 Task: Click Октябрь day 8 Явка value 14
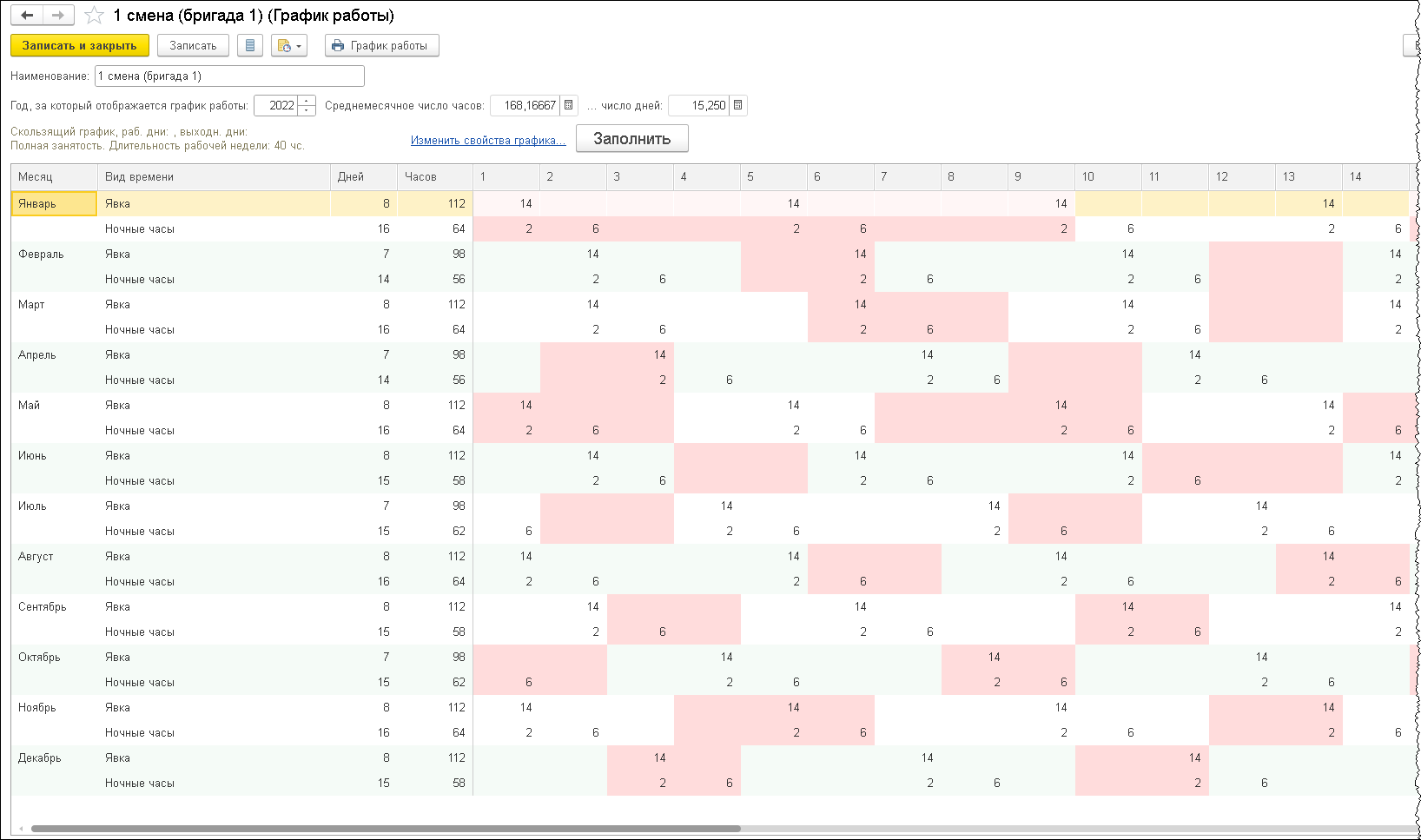point(975,657)
